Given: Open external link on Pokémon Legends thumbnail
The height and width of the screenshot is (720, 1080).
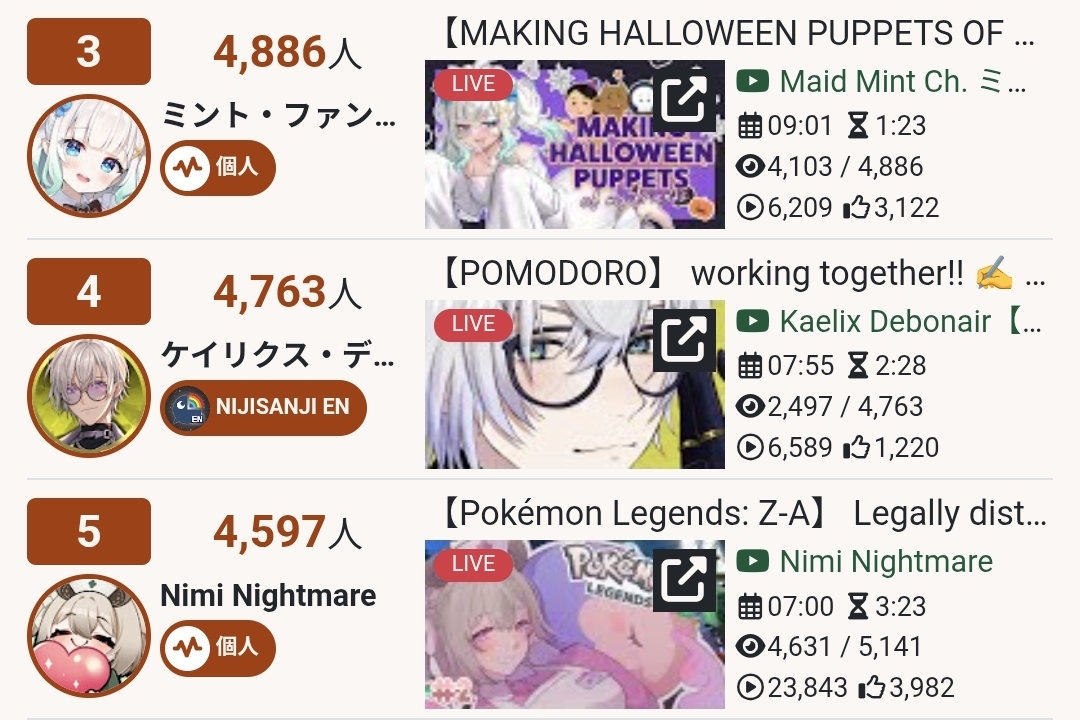Looking at the screenshot, I should tap(684, 579).
